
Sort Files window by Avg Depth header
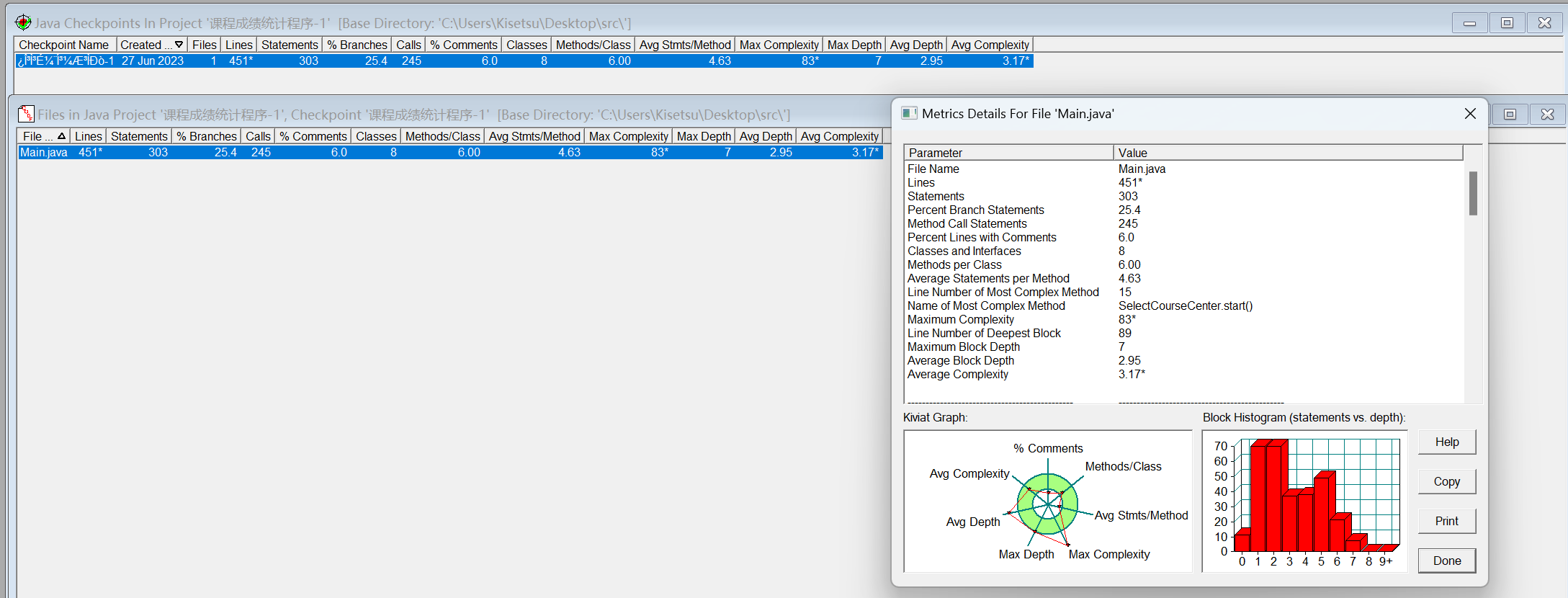click(765, 136)
